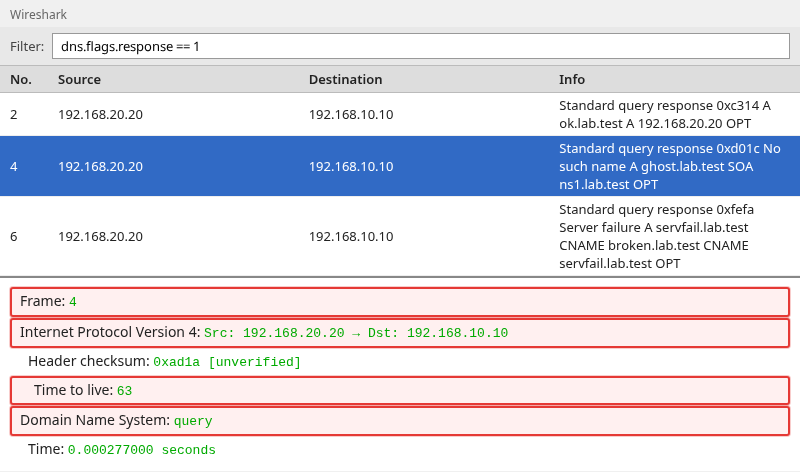800x472 pixels.
Task: Click the Wireshark title text
Action: click(x=38, y=14)
